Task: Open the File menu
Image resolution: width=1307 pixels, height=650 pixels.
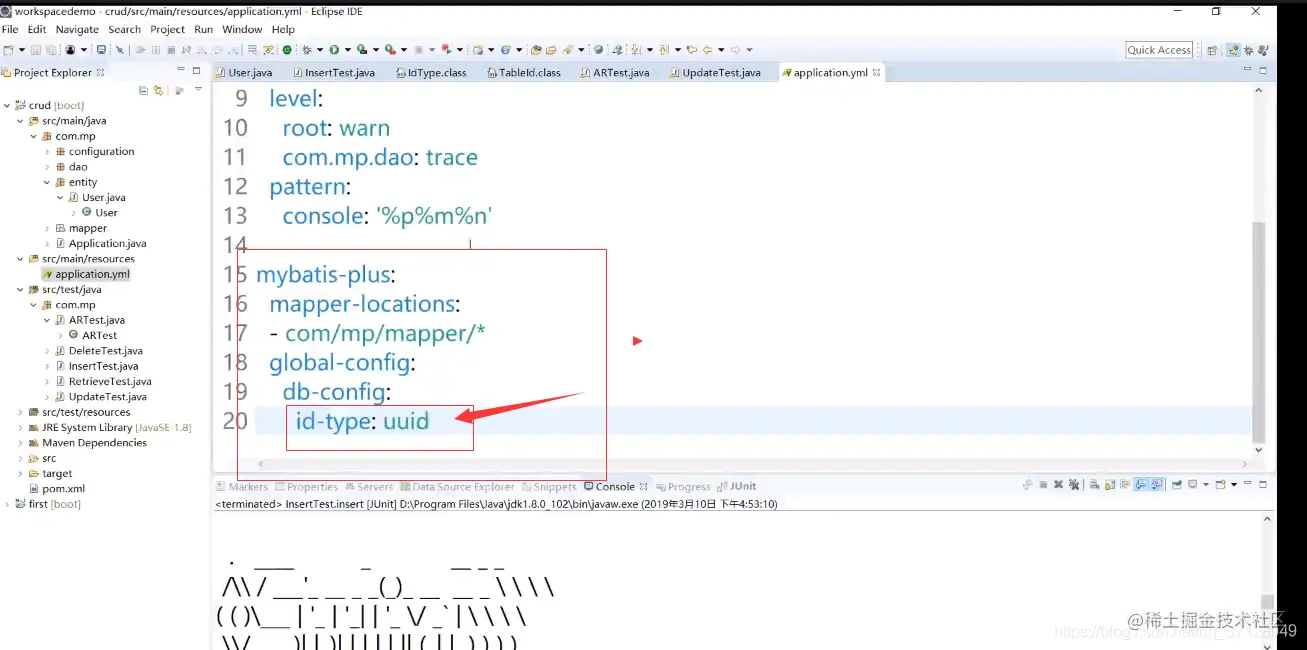Action: click(10, 29)
